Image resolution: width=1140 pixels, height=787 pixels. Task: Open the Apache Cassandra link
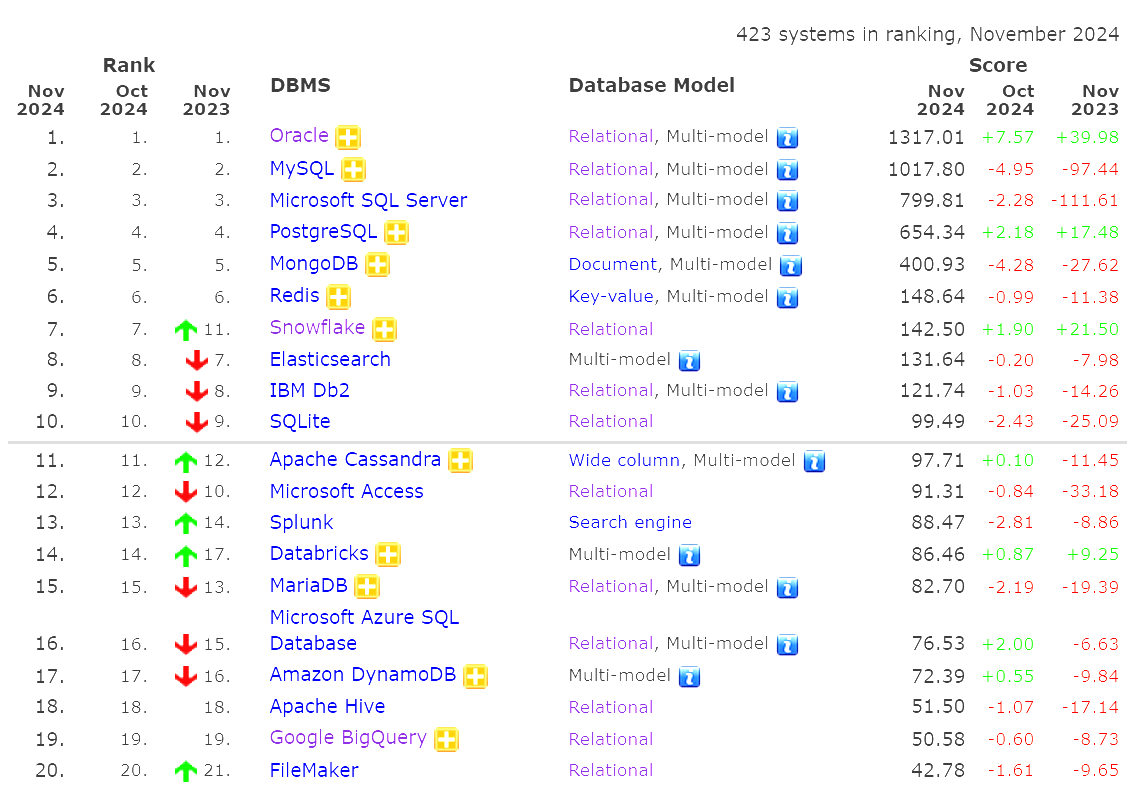355,460
